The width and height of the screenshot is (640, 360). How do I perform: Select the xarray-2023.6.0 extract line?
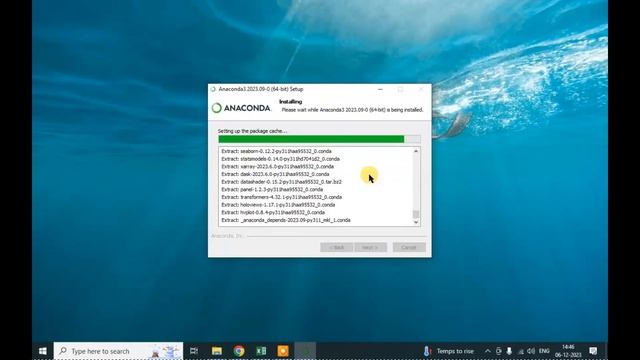tap(278, 167)
